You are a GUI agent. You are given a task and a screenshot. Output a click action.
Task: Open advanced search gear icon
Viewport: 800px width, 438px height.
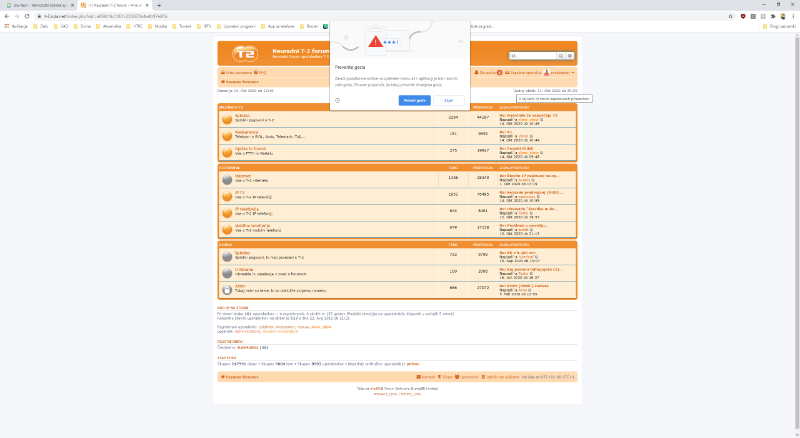point(571,56)
